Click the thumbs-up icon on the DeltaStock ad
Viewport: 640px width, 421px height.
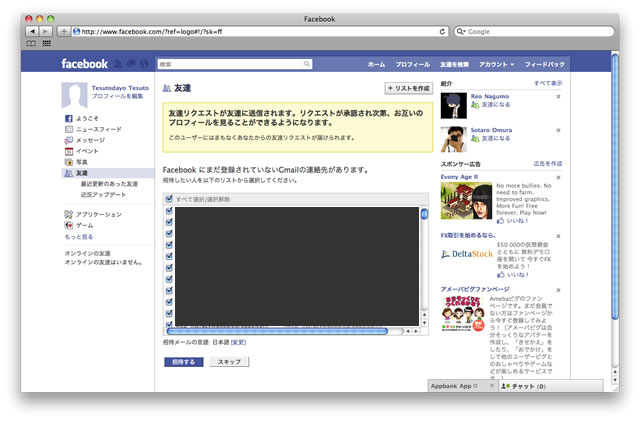500,274
